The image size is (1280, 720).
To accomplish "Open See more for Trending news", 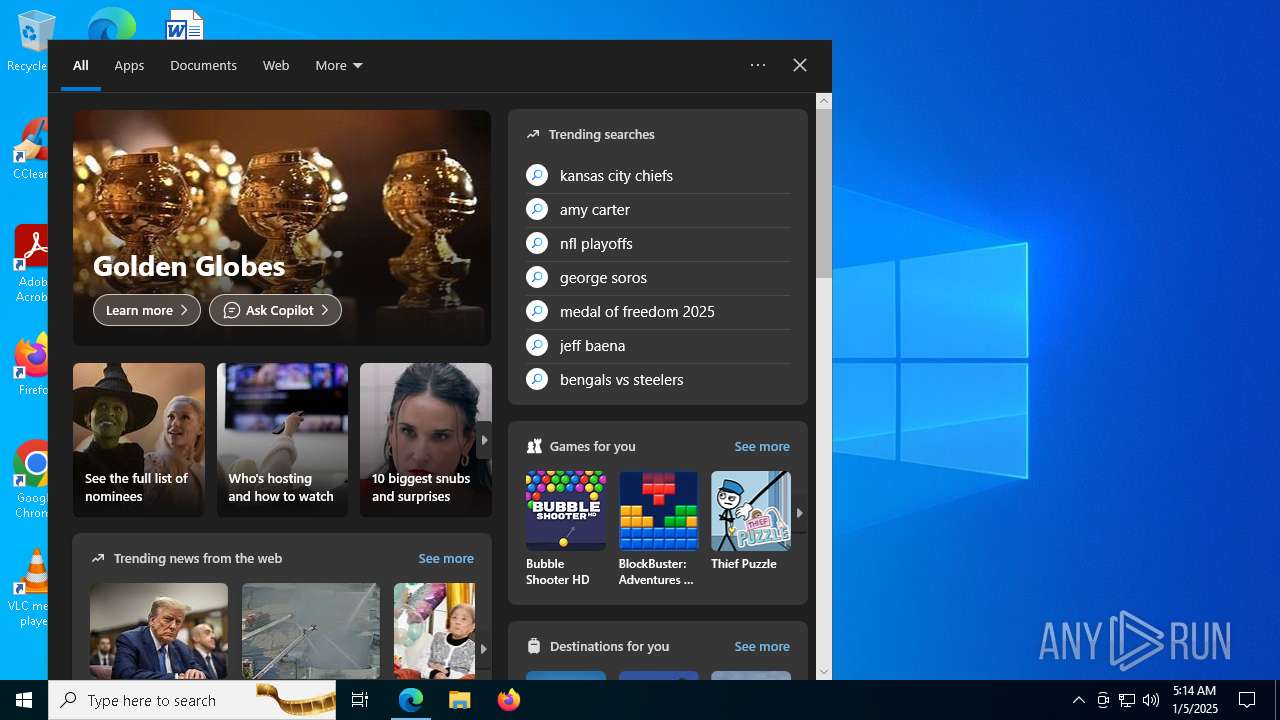I will point(446,558).
